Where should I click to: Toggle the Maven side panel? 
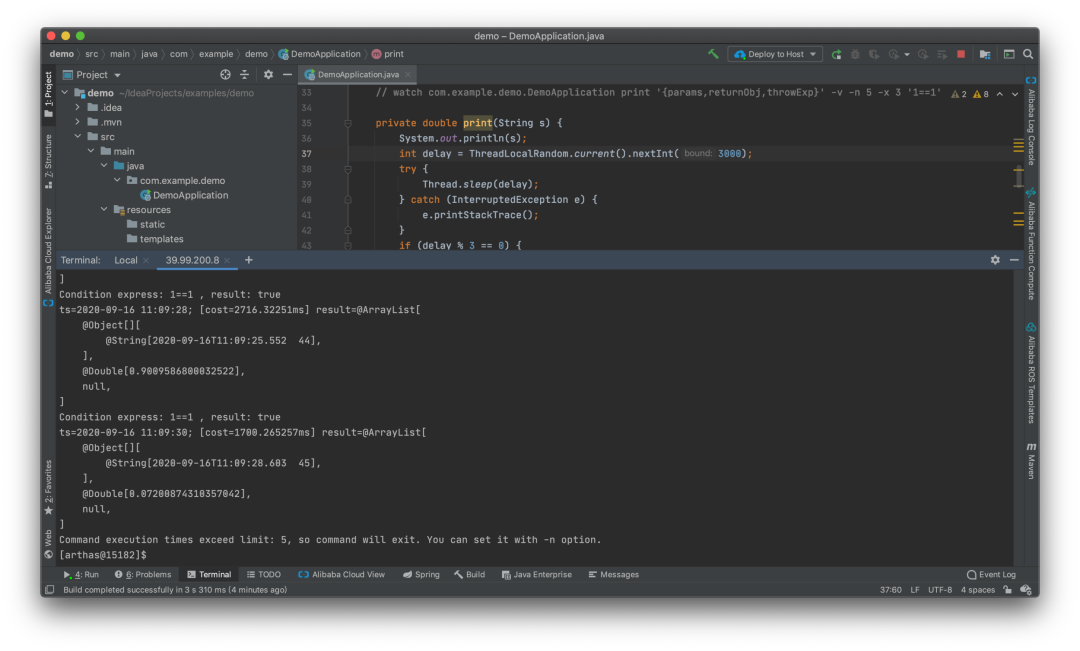click(x=1031, y=460)
